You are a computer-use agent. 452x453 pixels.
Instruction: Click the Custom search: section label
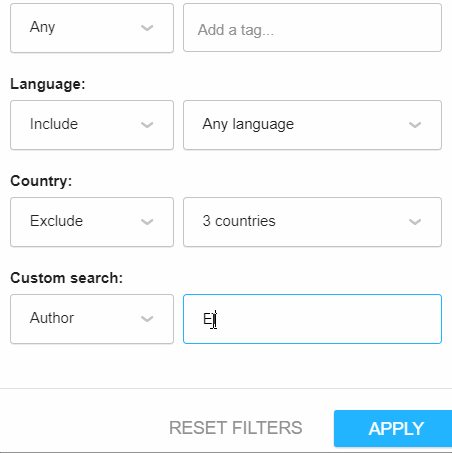pyautogui.click(x=66, y=278)
